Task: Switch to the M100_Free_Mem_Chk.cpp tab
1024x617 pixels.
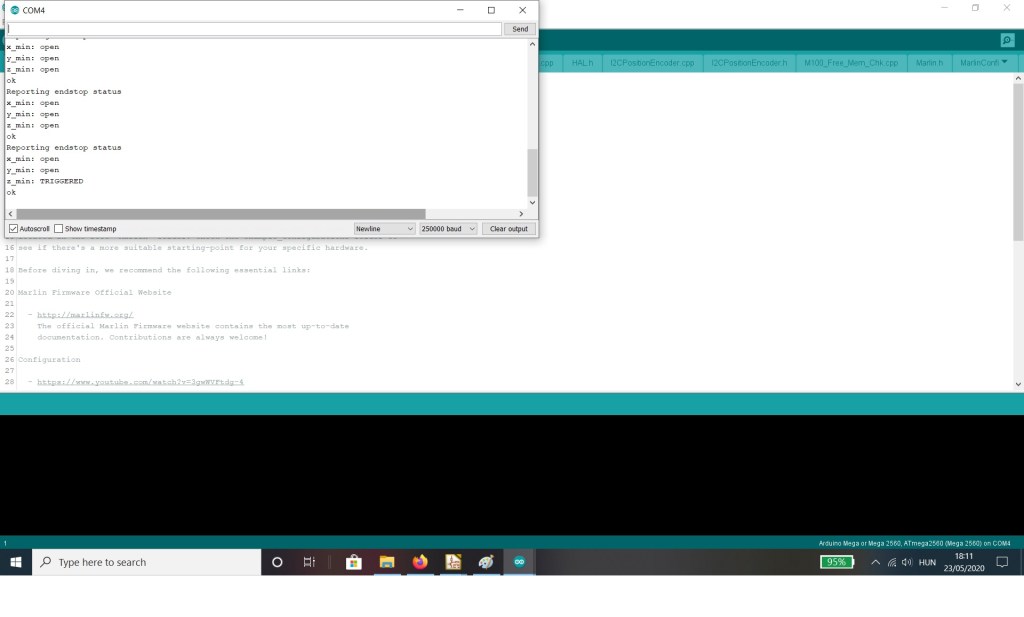Action: [851, 62]
